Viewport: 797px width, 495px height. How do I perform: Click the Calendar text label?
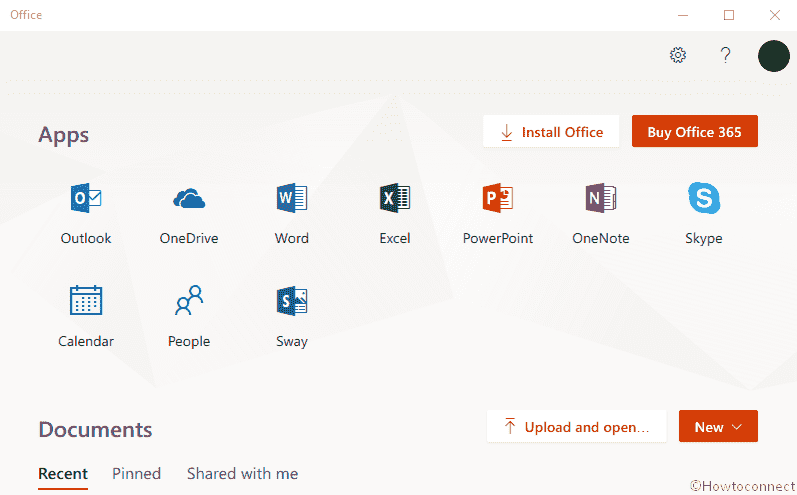click(86, 341)
